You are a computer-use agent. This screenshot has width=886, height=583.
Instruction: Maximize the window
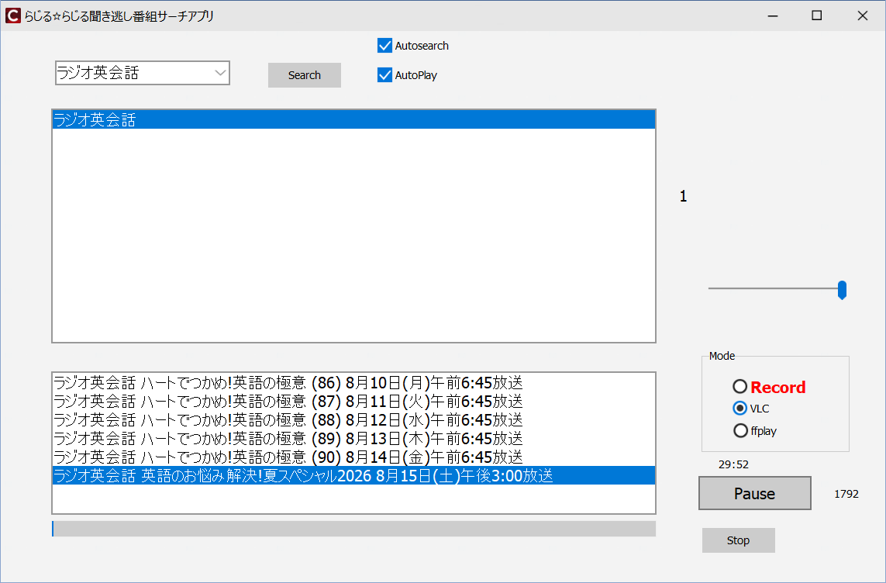tap(817, 16)
